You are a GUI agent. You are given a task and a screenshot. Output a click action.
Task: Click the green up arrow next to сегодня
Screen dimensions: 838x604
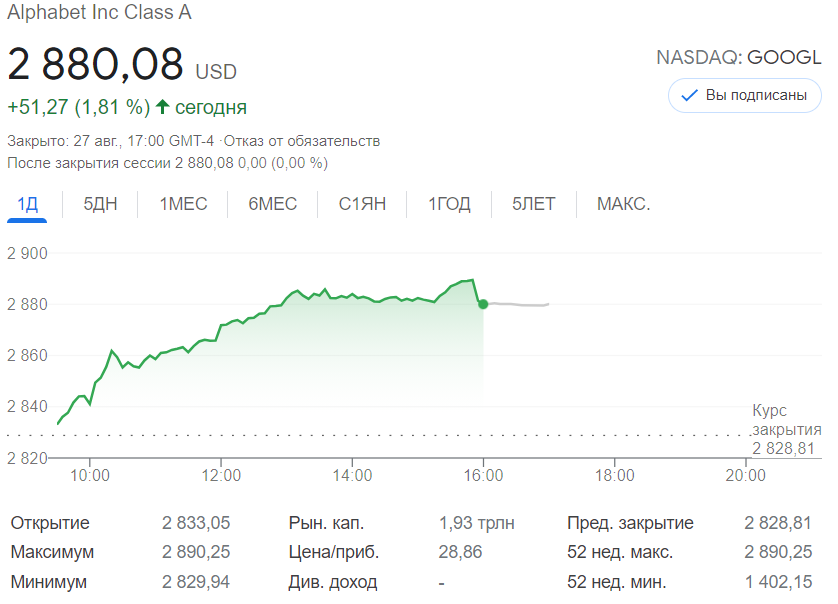pyautogui.click(x=162, y=106)
